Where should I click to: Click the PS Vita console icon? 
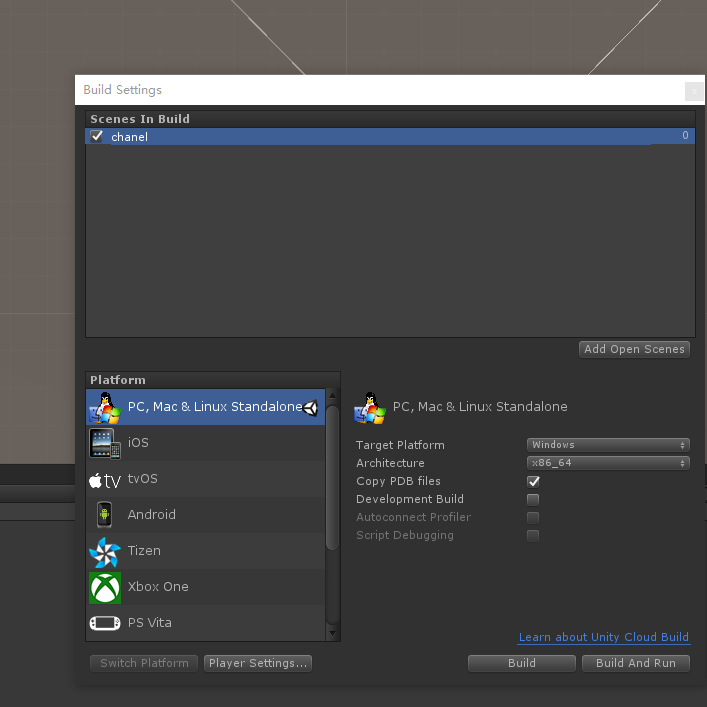pos(105,623)
